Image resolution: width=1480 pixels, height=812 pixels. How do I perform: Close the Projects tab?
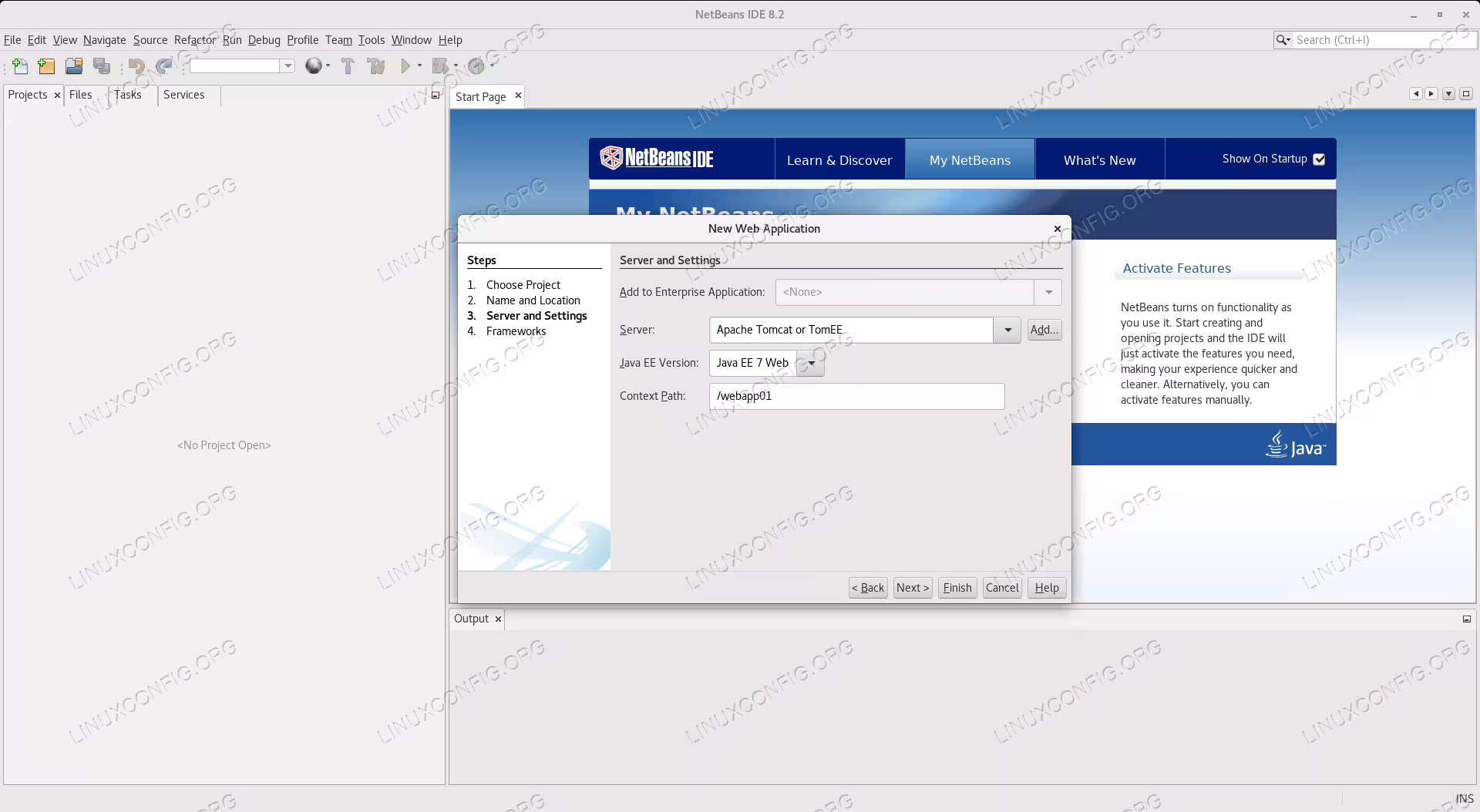coord(57,95)
